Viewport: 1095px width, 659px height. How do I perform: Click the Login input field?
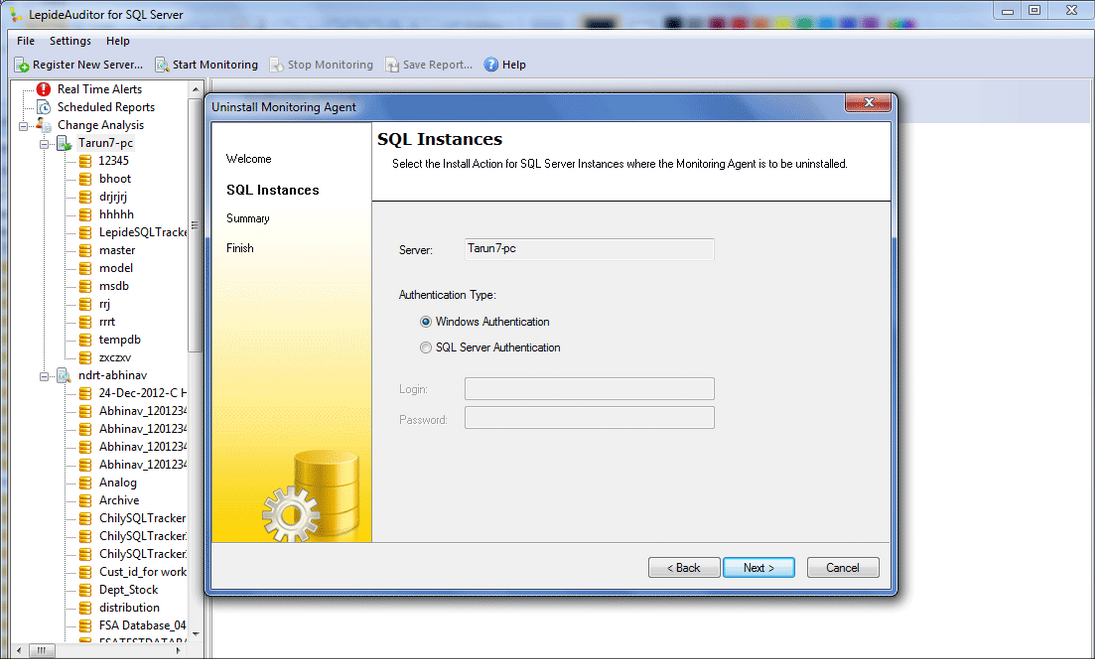pos(589,389)
